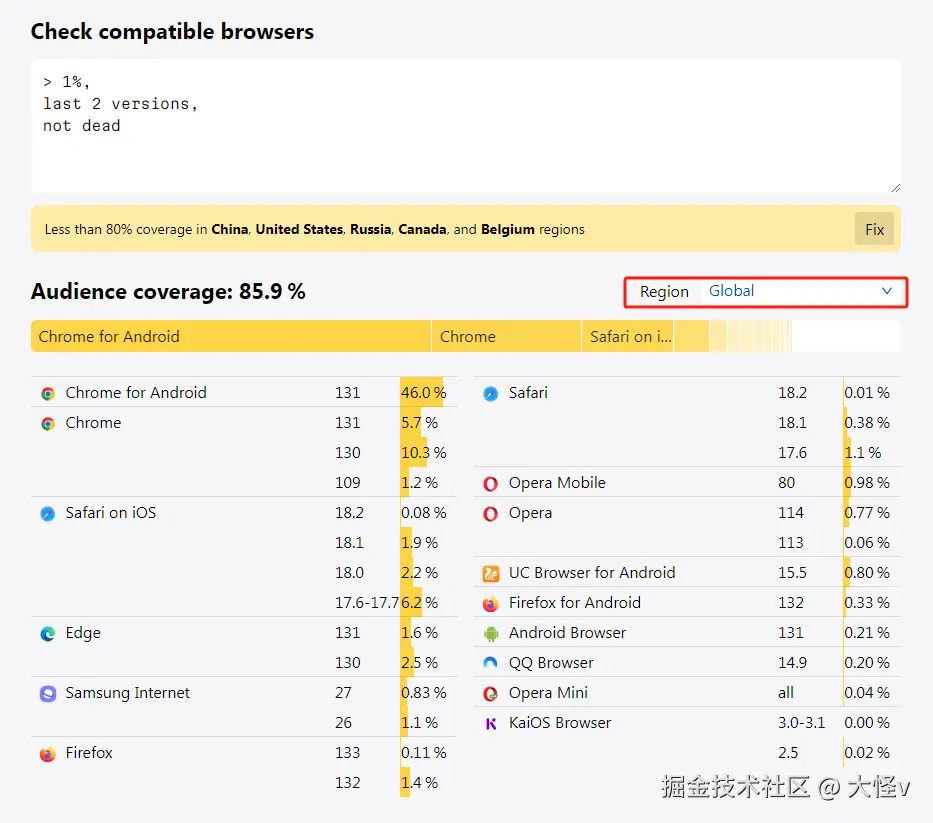Click the Safari desktop icon in the right column
Viewport: 933px width, 823px height.
coord(491,393)
